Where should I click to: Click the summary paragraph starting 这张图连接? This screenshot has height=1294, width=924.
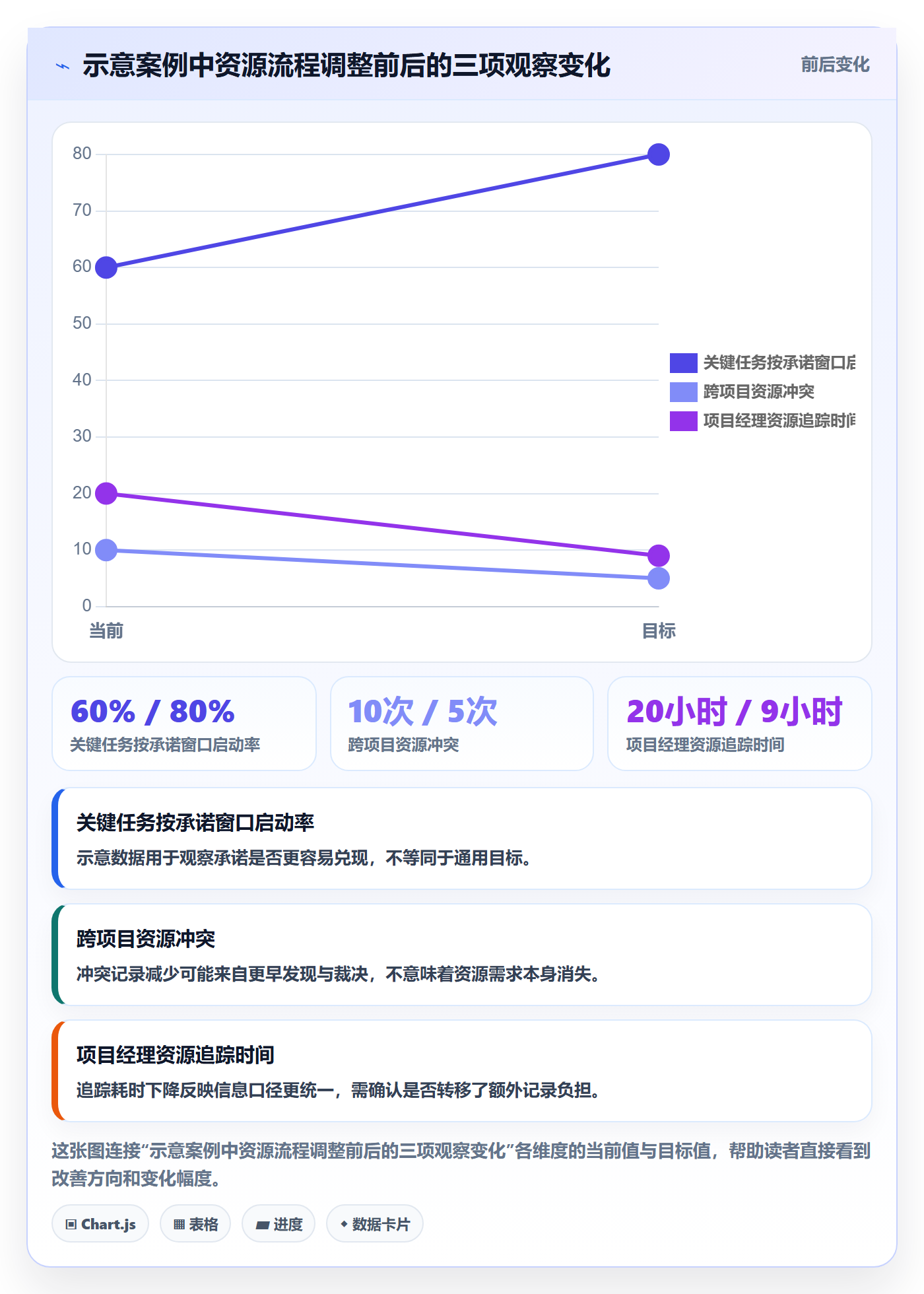[x=461, y=1164]
